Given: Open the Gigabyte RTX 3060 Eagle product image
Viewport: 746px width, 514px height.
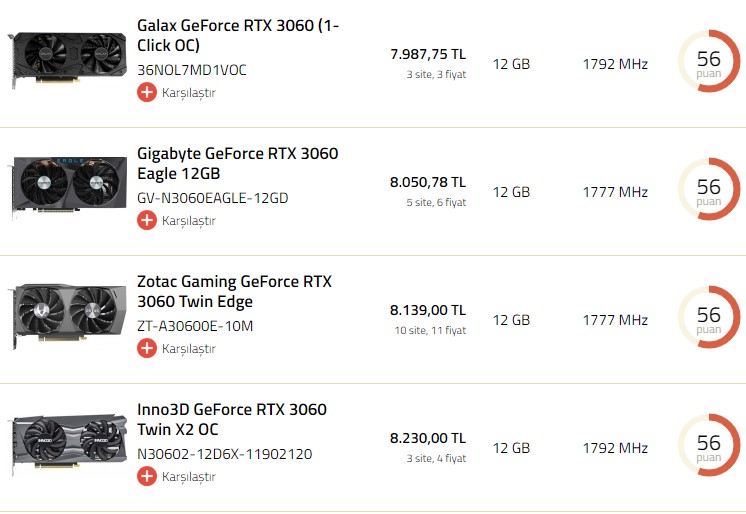Looking at the screenshot, I should [67, 187].
